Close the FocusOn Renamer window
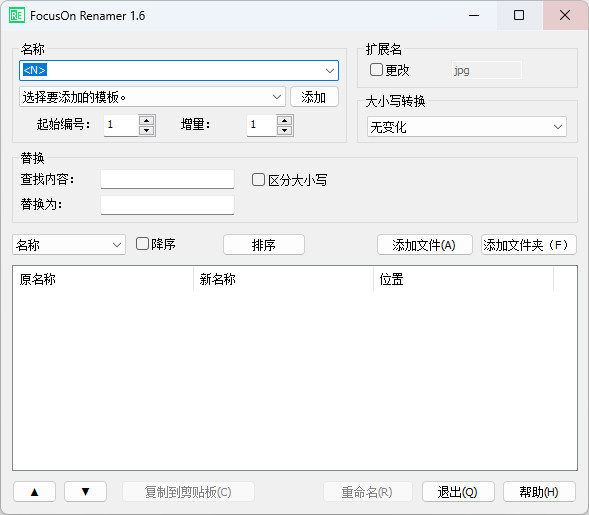 [565, 15]
